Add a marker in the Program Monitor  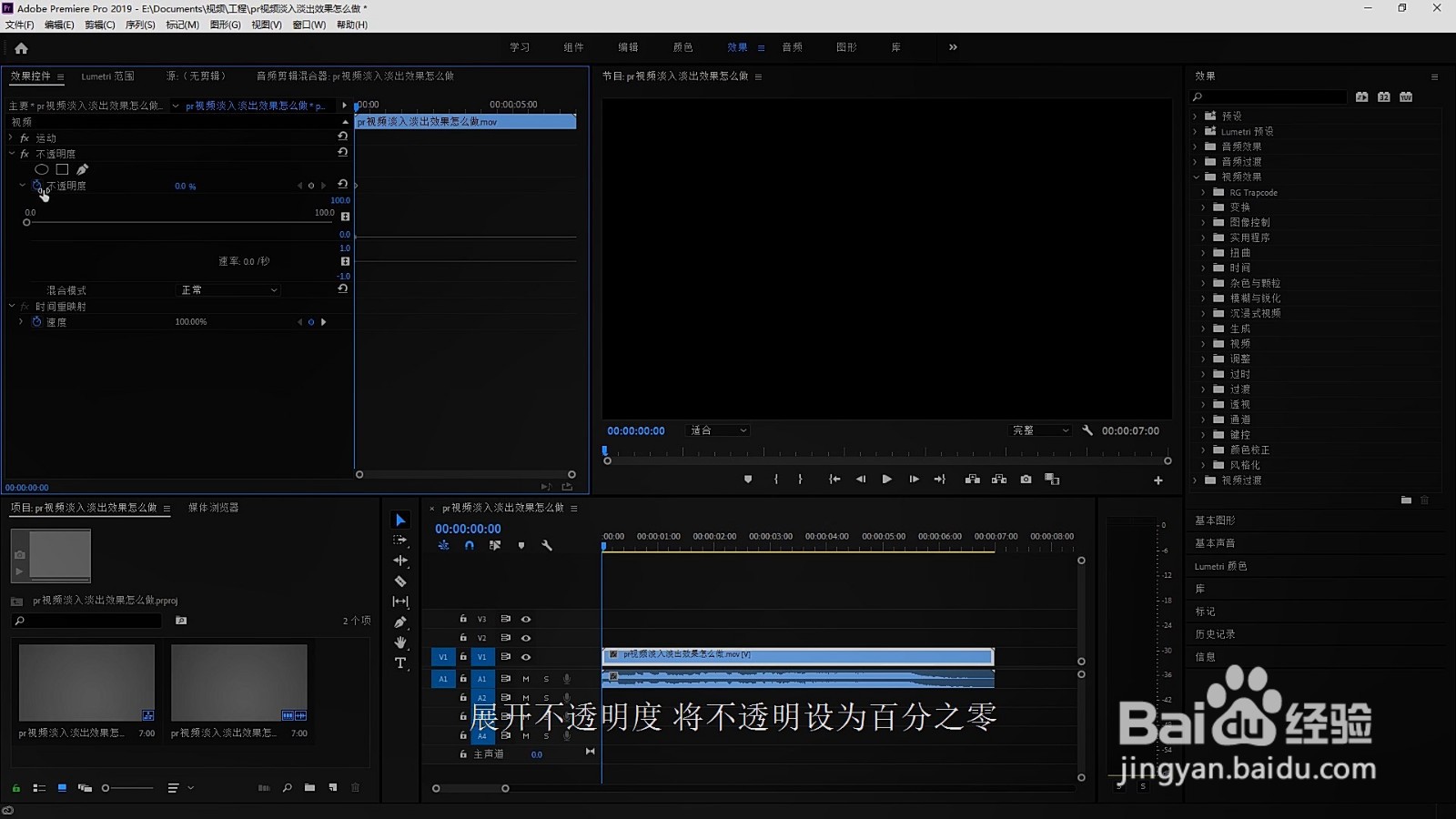click(748, 480)
